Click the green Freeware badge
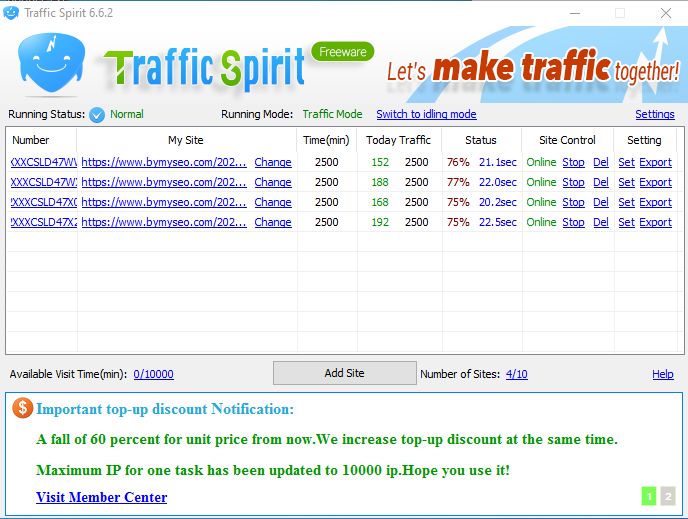Image resolution: width=688 pixels, height=519 pixels. pos(343,52)
